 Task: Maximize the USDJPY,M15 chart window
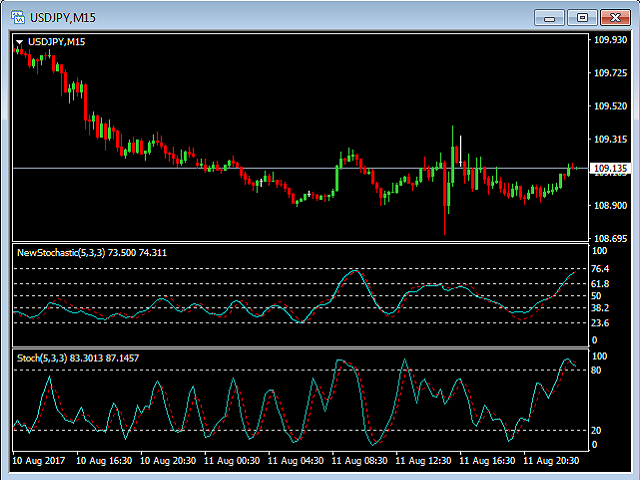tap(582, 16)
